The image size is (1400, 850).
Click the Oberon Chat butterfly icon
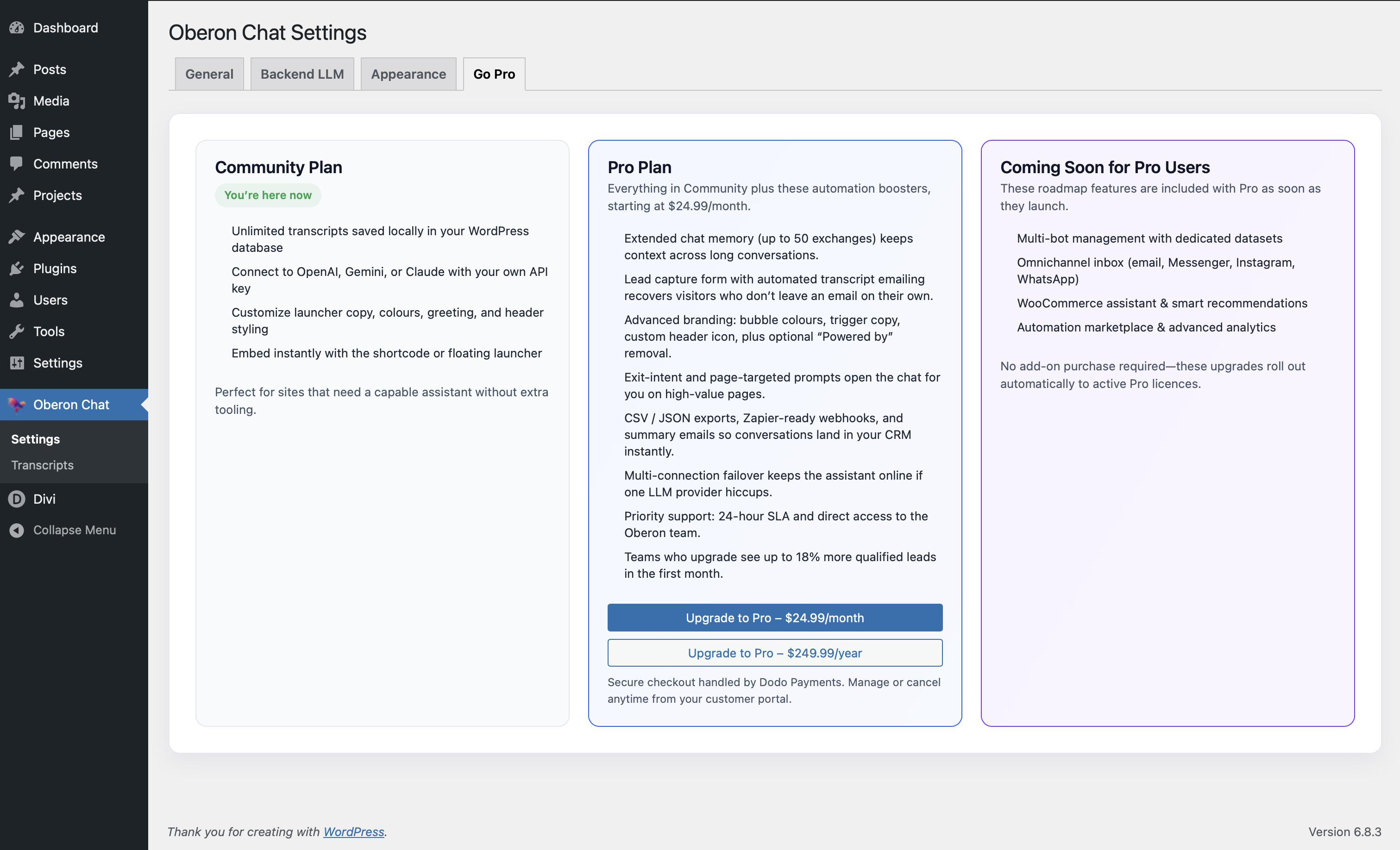17,405
